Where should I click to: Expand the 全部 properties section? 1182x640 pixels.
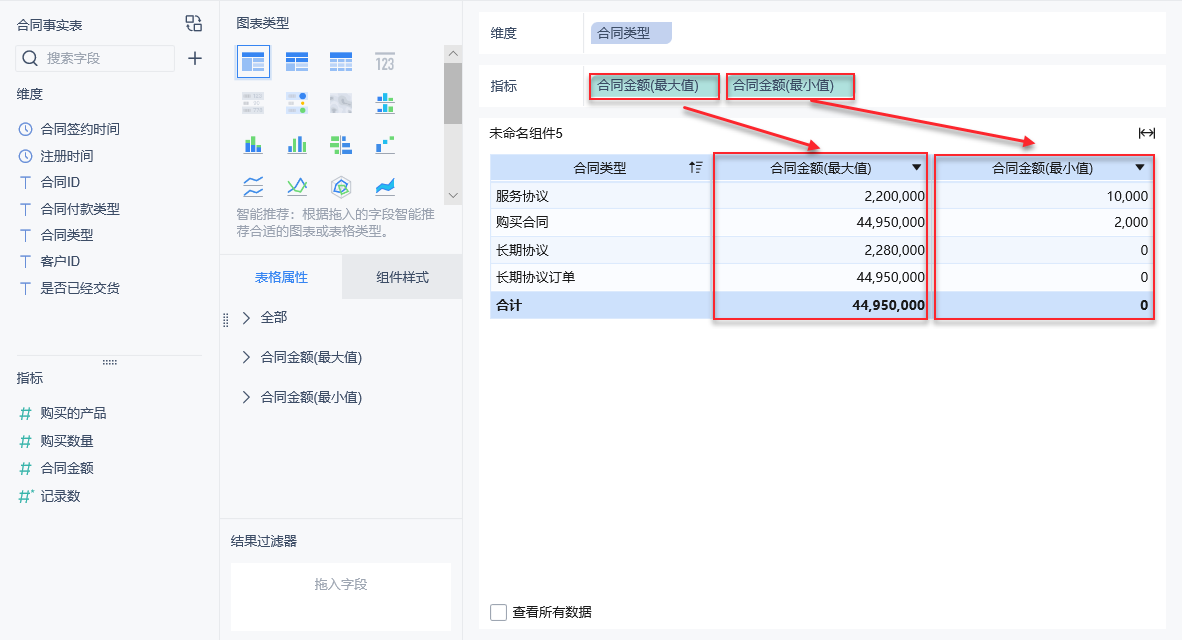pos(246,317)
